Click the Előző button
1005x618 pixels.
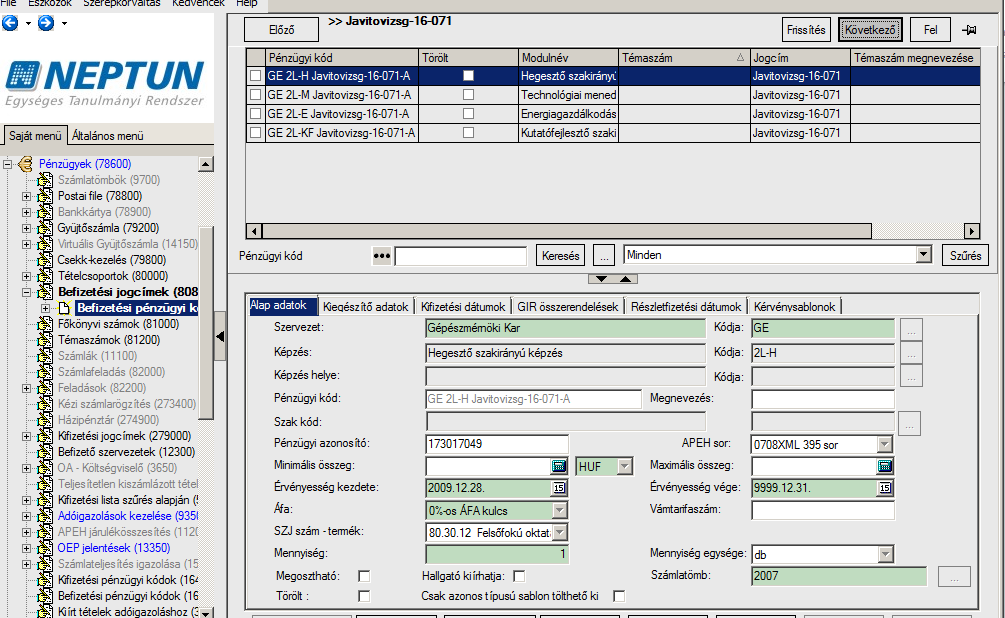[281, 30]
